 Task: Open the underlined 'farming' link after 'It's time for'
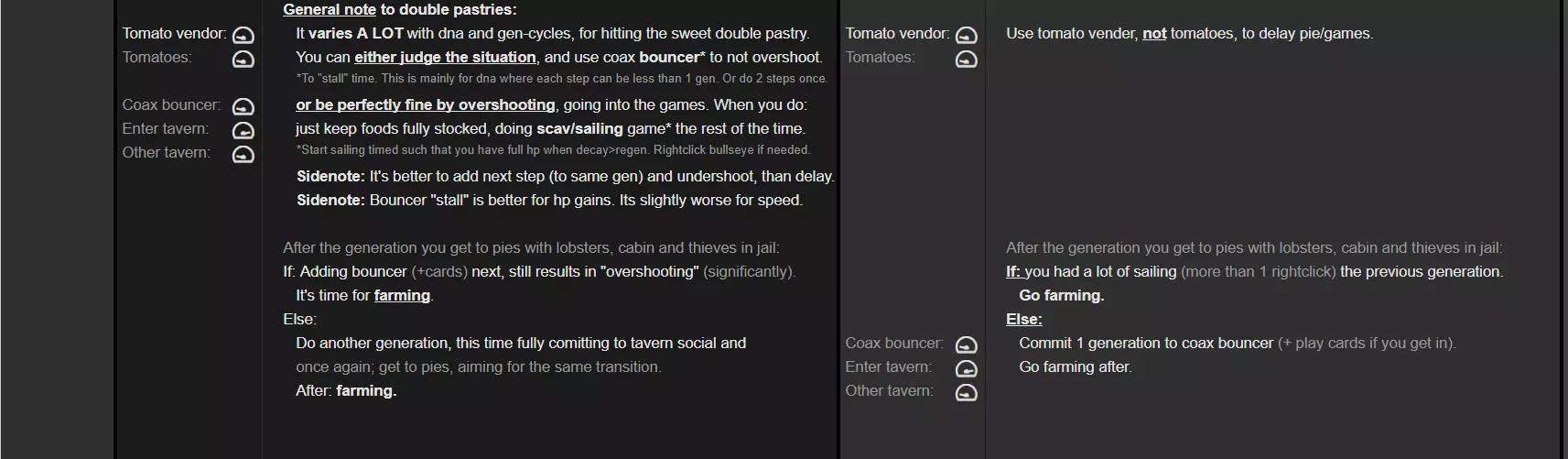[402, 295]
